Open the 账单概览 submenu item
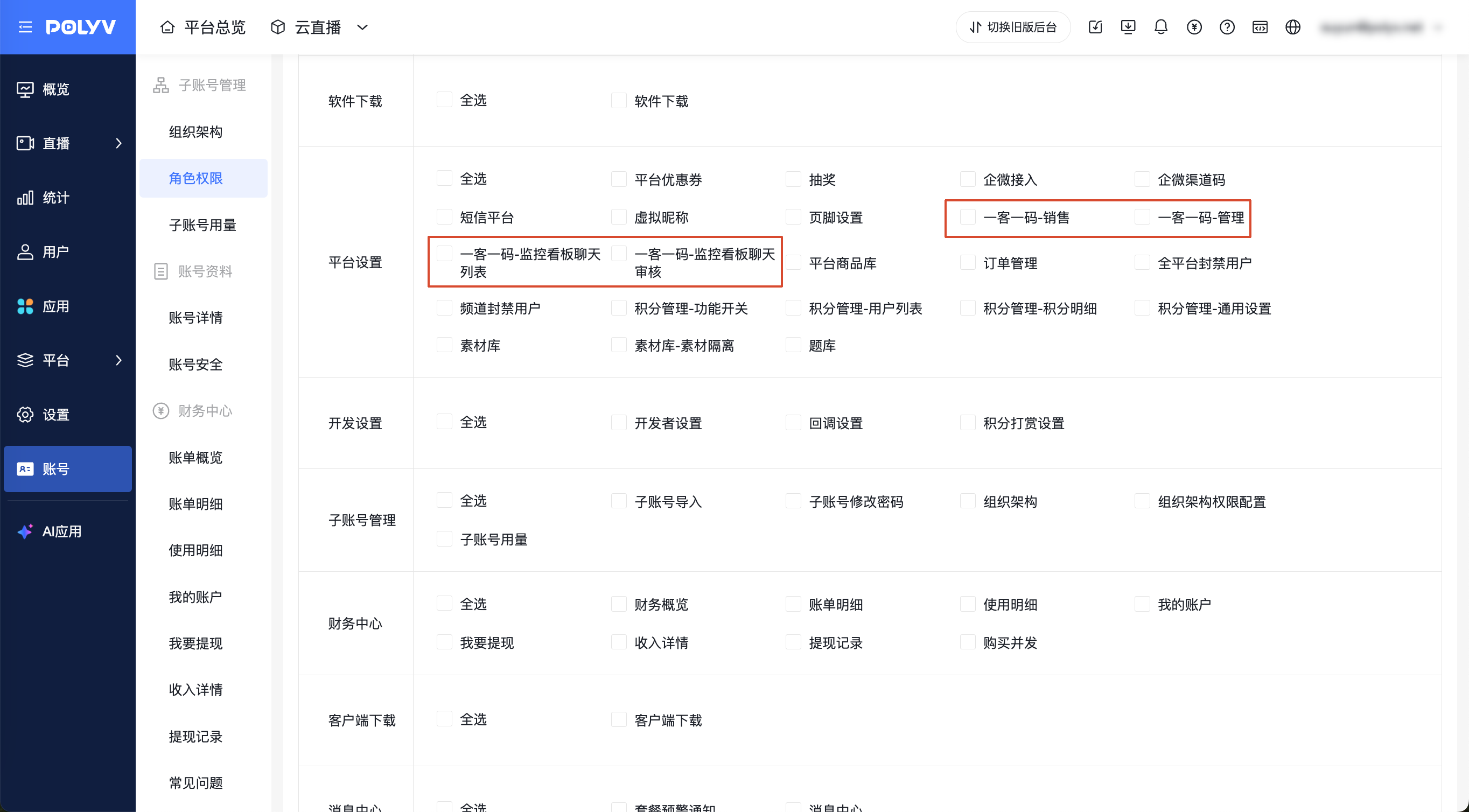 point(195,457)
